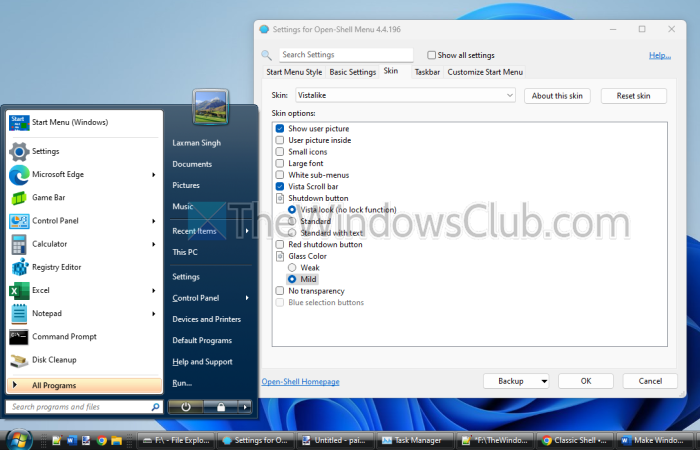Switch to F:\ File Explorer taskbar button
Viewport: 700px width, 450px height.
click(176, 441)
